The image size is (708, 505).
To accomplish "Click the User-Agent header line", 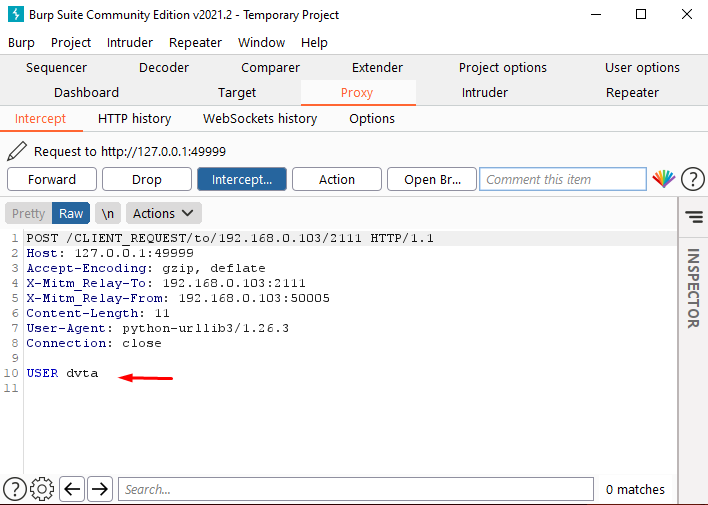I will tap(158, 328).
